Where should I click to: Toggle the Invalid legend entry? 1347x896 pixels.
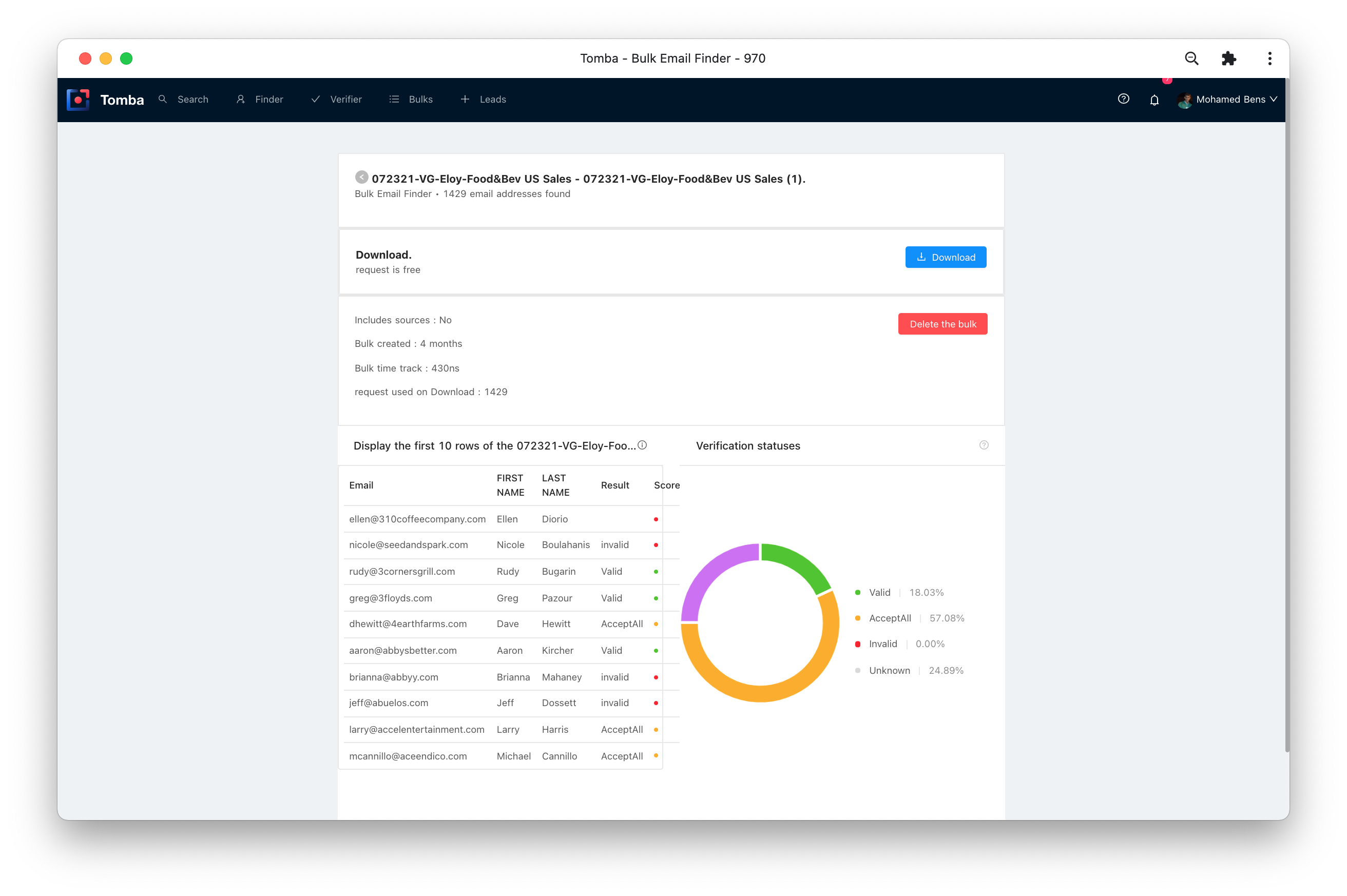point(899,644)
